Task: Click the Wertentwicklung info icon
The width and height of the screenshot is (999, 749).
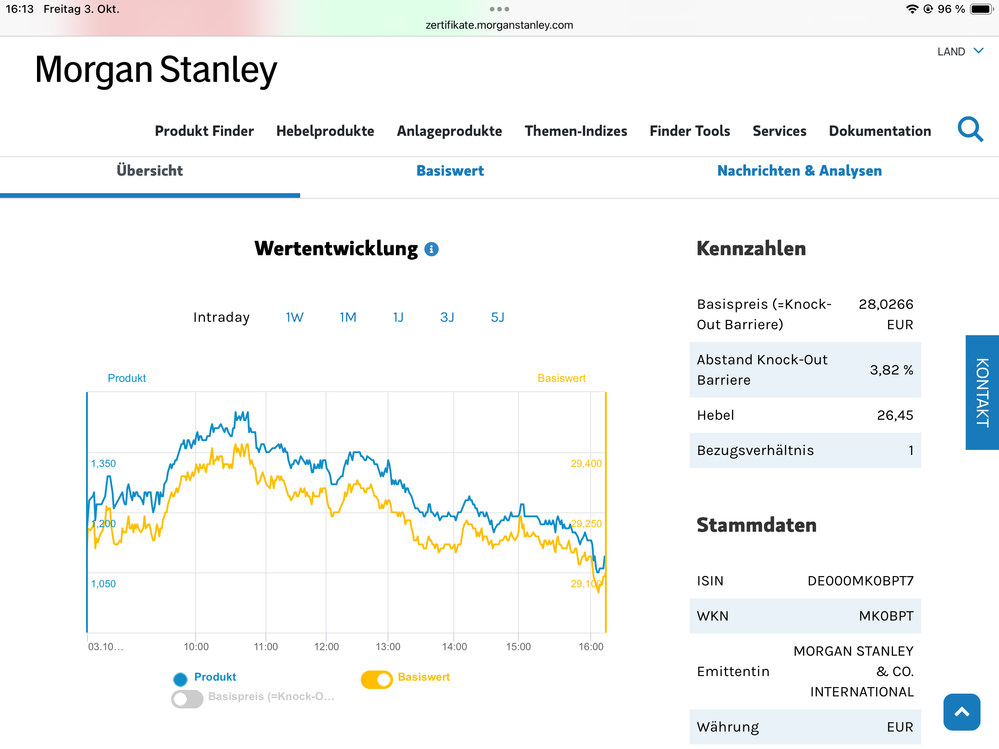Action: [x=431, y=249]
